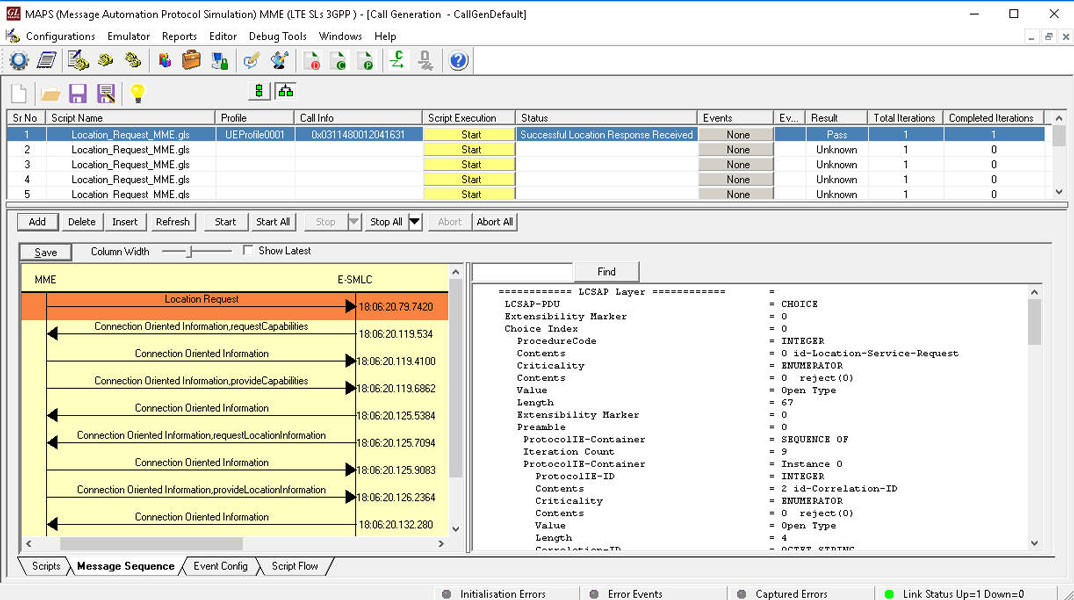1074x600 pixels.
Task: Click the Add button
Action: coord(37,222)
